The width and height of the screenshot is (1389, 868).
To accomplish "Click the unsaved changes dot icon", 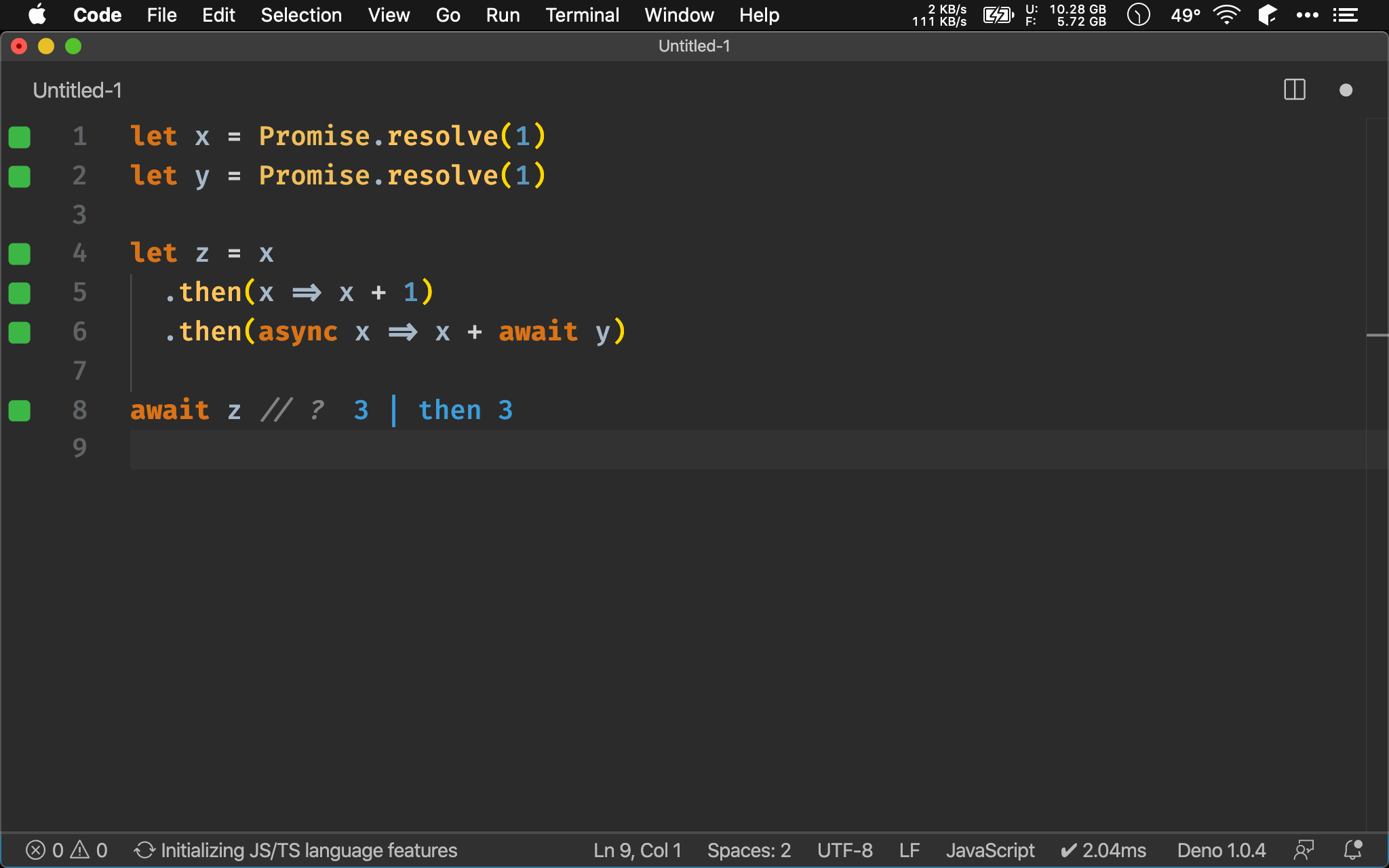I will point(1346,90).
